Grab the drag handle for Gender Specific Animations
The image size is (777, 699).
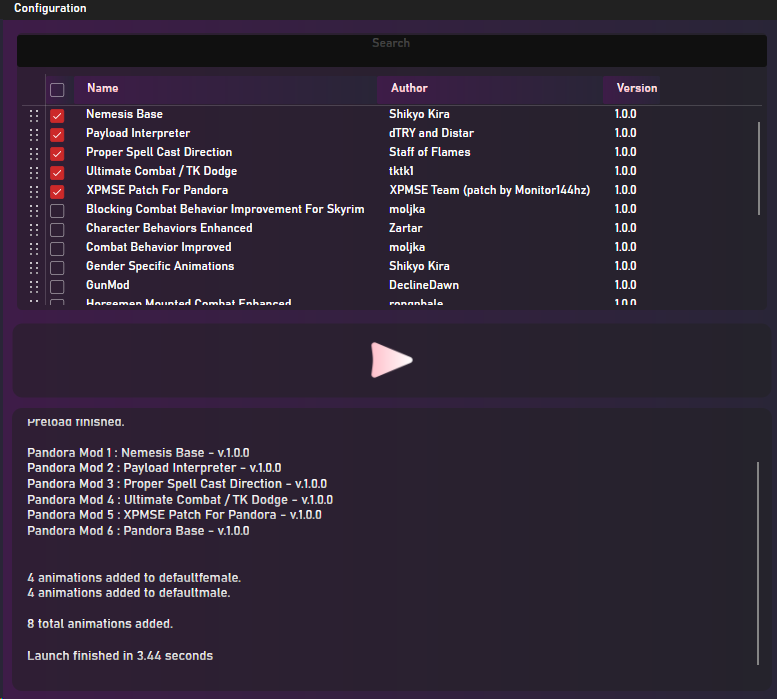tap(34, 268)
